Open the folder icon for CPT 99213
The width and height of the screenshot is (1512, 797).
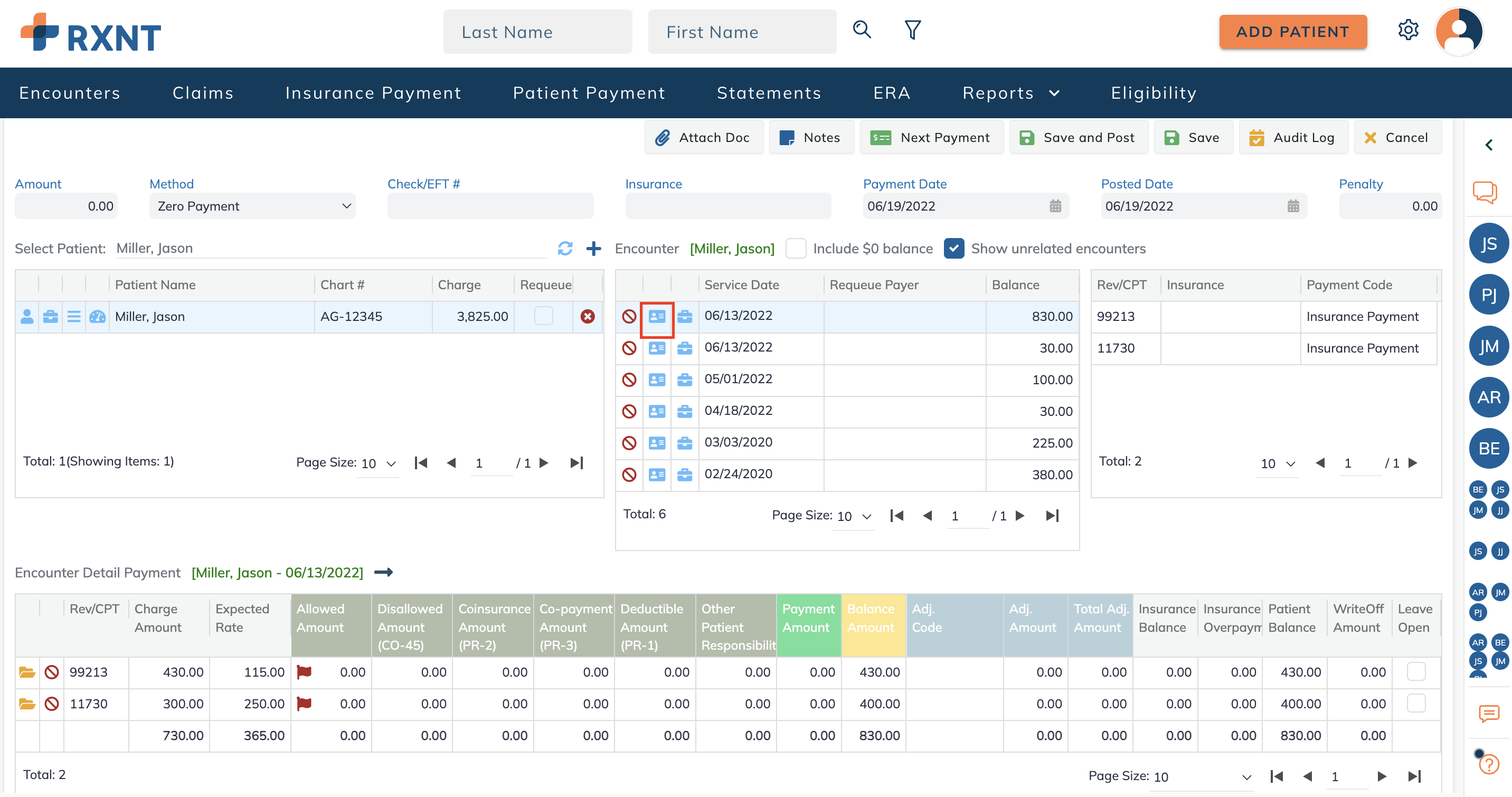(x=27, y=672)
